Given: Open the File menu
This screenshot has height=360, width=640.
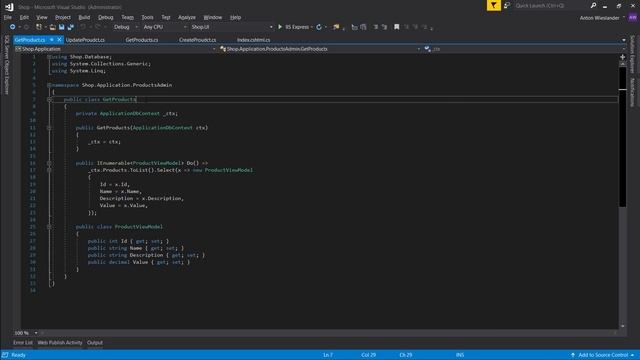Looking at the screenshot, I should (x=8, y=18).
